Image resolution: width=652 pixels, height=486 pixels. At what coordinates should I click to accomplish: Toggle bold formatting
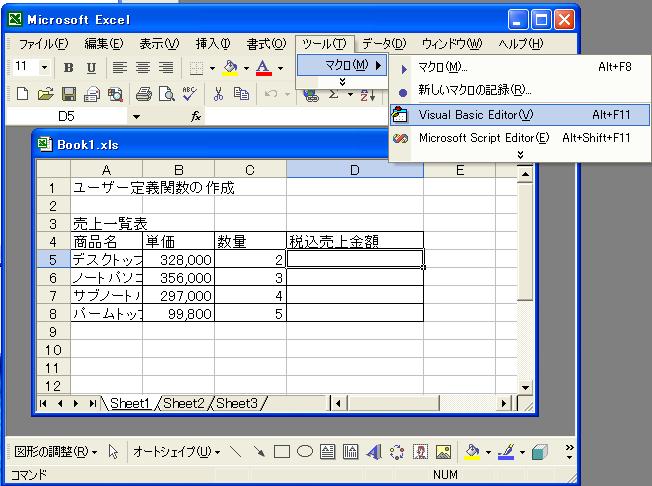click(69, 67)
